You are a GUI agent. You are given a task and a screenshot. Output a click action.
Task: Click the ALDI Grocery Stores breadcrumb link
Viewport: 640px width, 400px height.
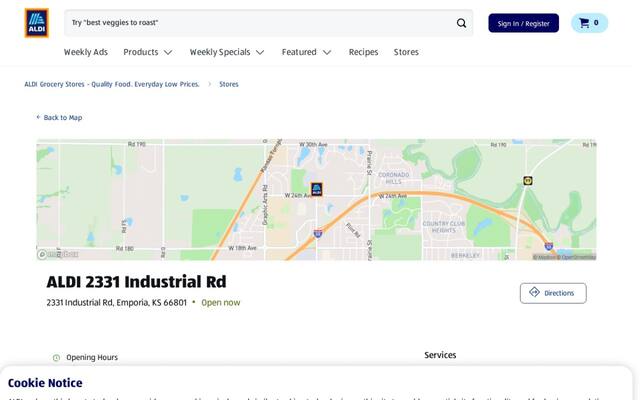pos(112,84)
